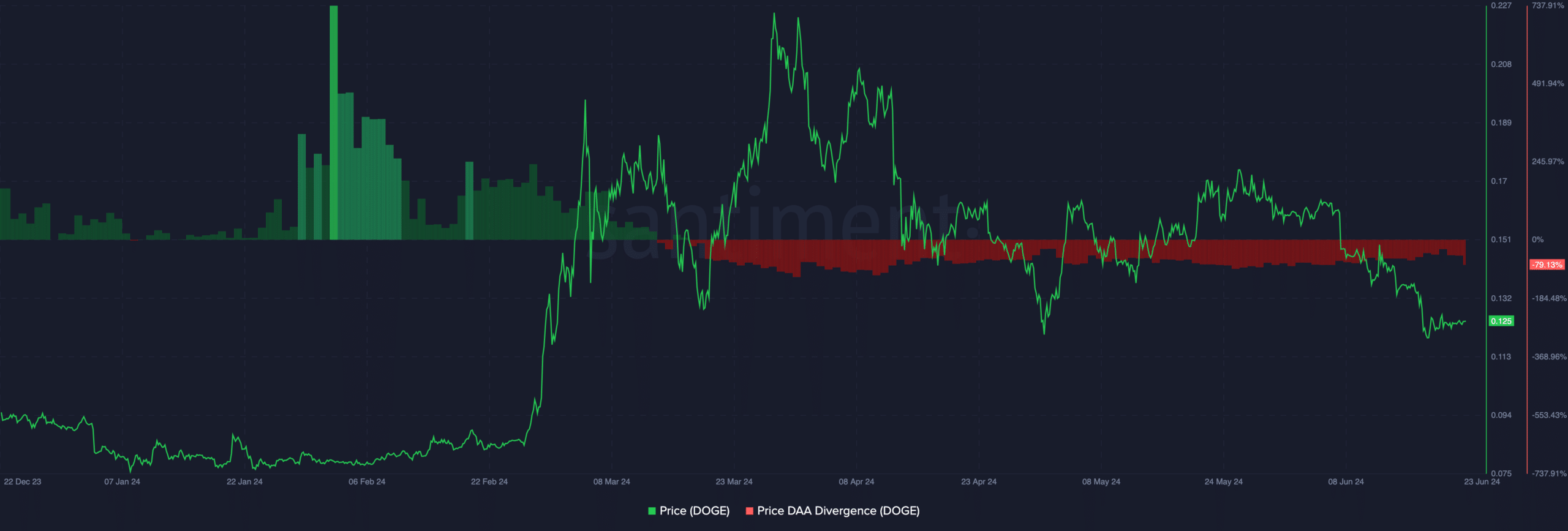
Task: Click the 0.189 price axis value
Action: point(1501,123)
